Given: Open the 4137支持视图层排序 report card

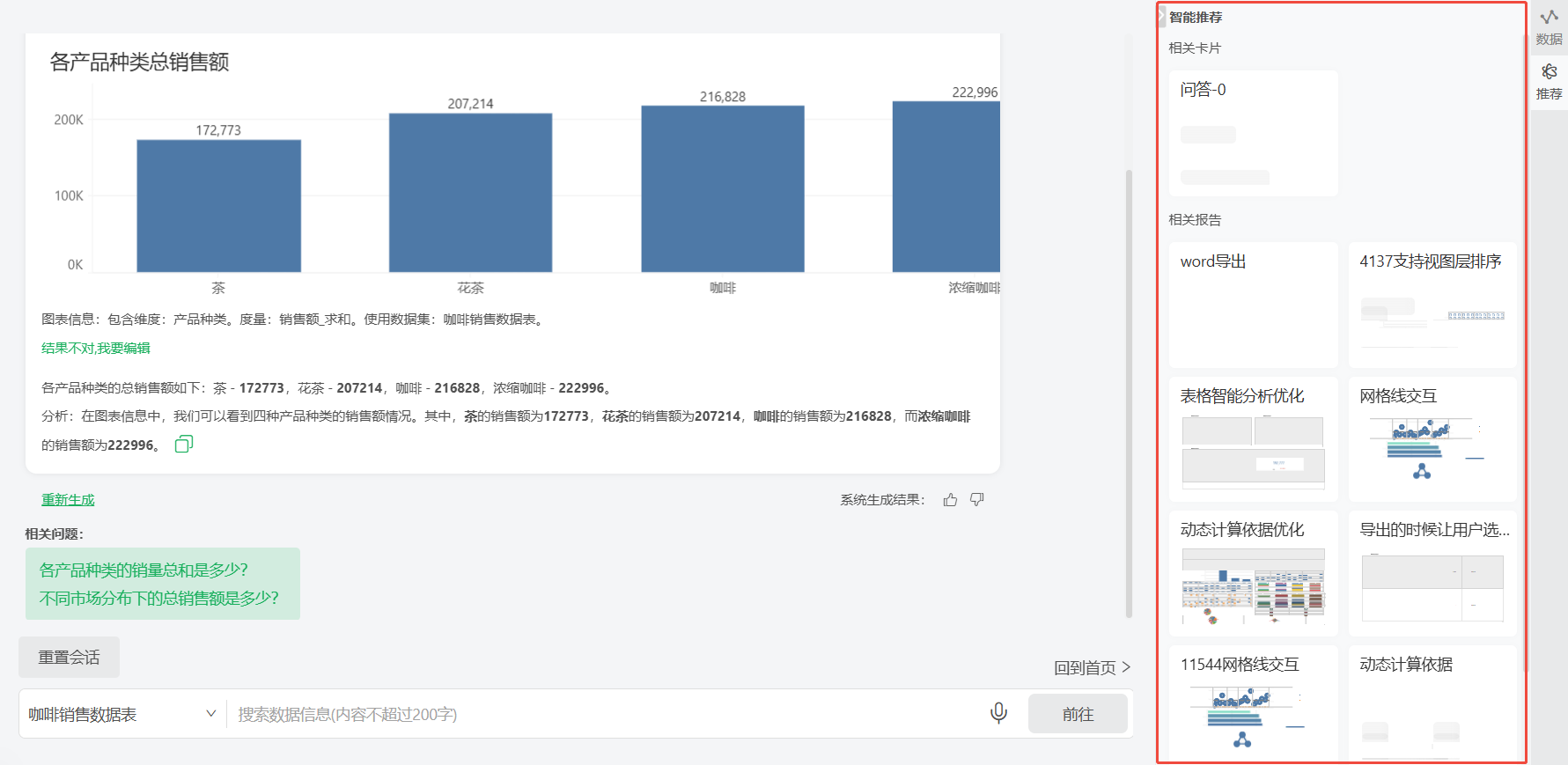Looking at the screenshot, I should (1432, 305).
